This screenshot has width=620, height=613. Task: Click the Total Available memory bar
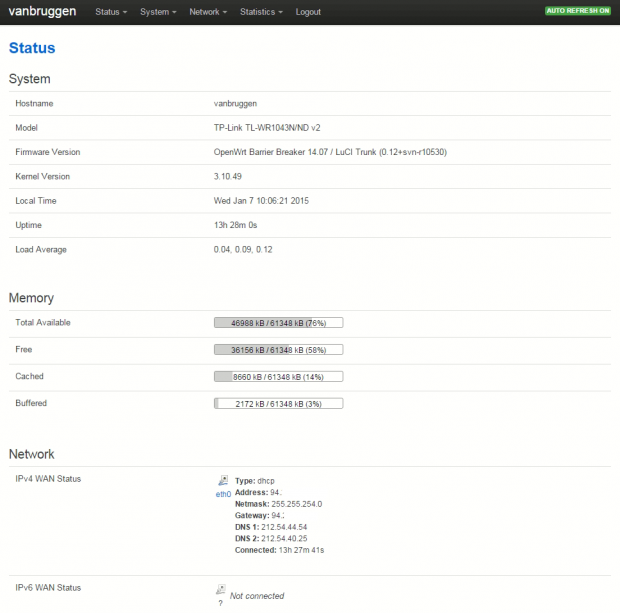pyautogui.click(x=278, y=323)
